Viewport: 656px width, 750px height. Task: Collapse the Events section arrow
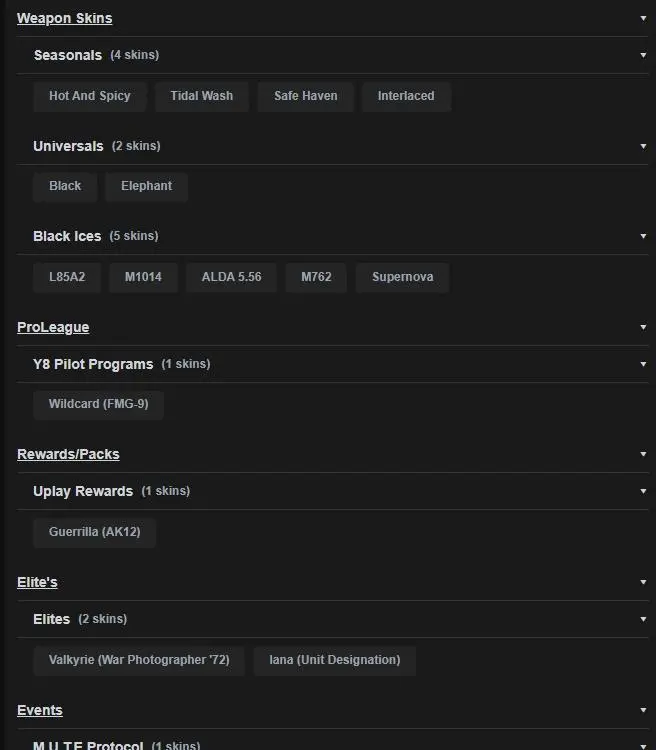(643, 710)
